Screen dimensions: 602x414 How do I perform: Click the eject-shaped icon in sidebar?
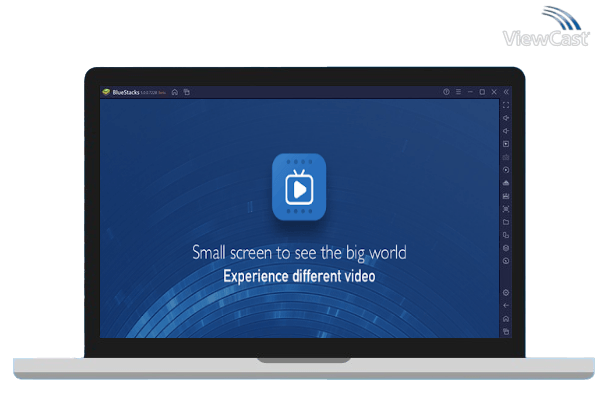coord(506,183)
